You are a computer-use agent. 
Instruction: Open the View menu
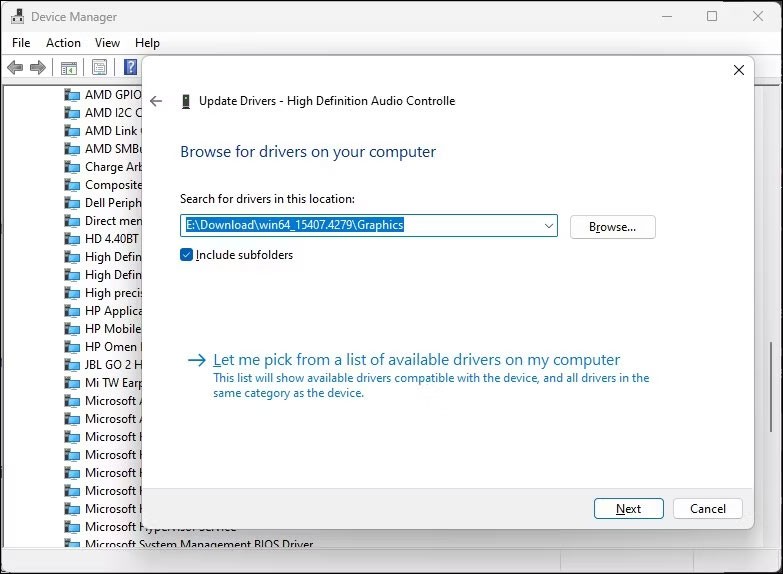107,43
